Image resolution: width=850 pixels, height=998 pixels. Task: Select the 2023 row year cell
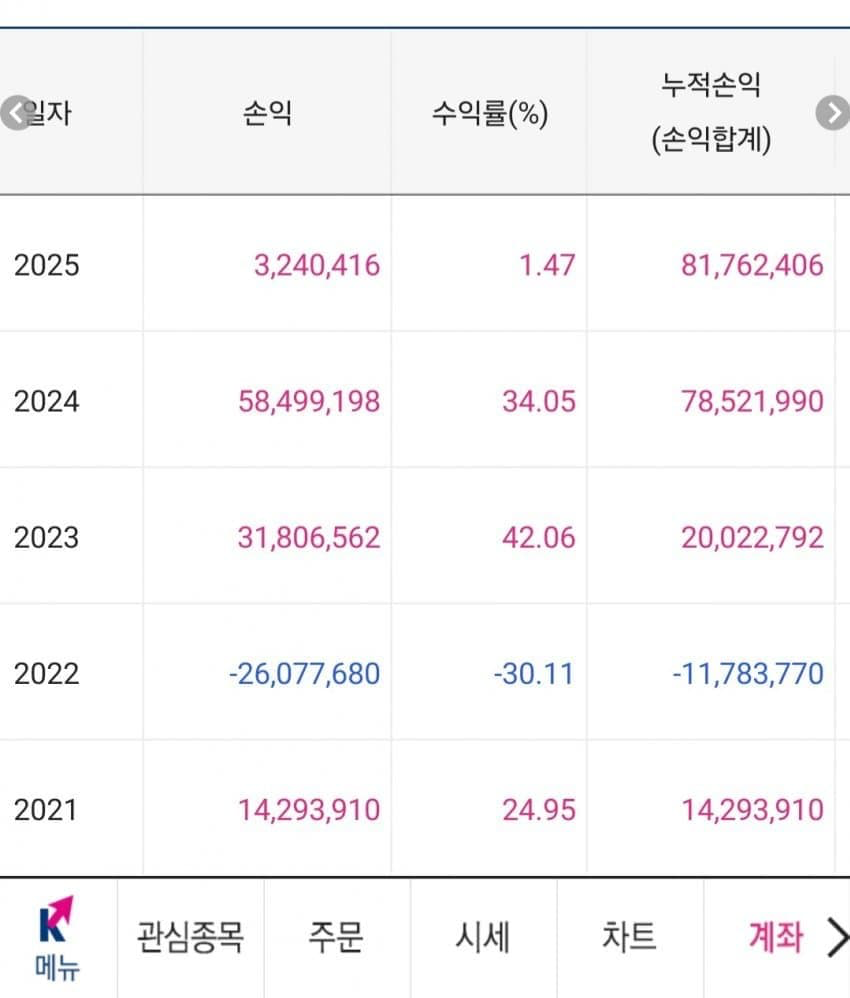pos(46,537)
